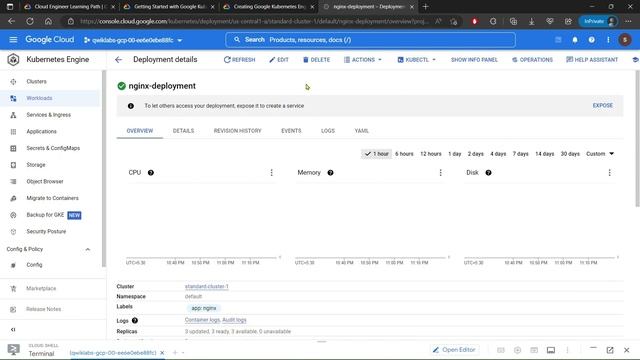The height and width of the screenshot is (360, 640).
Task: Open Cloud Shell more options menu
Action: click(567, 350)
